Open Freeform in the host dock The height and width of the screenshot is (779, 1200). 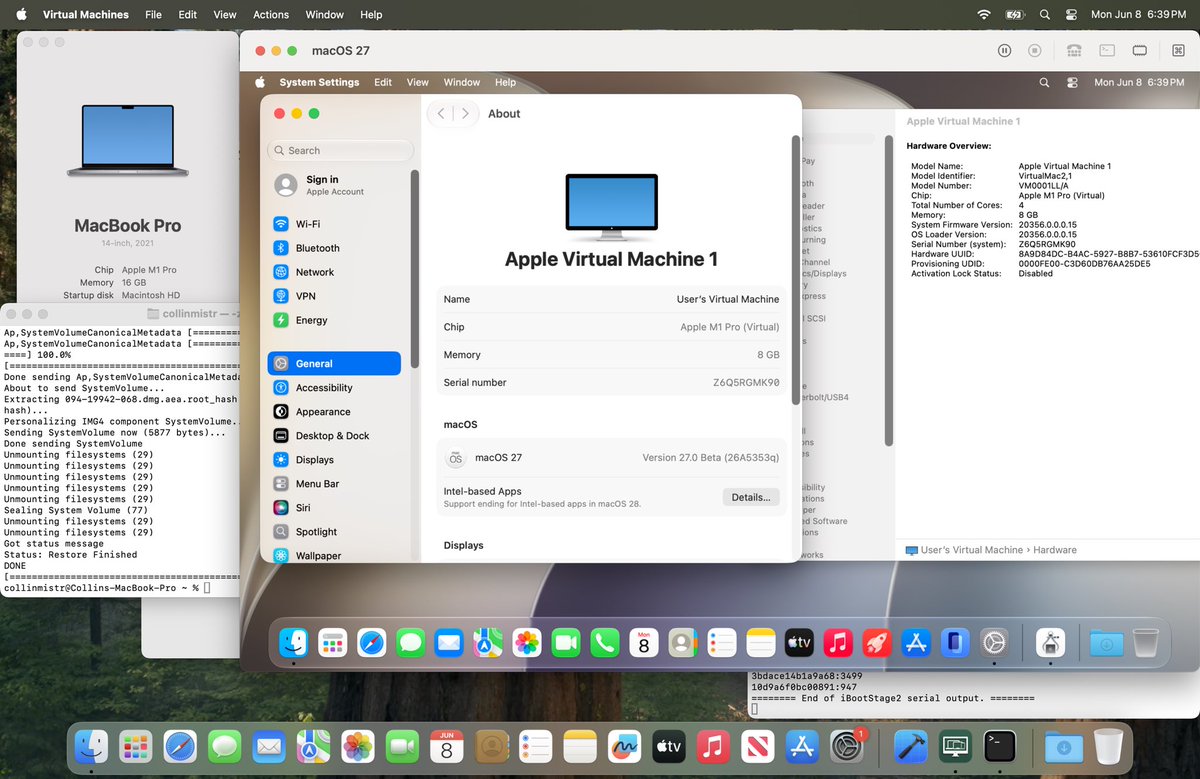click(x=624, y=746)
